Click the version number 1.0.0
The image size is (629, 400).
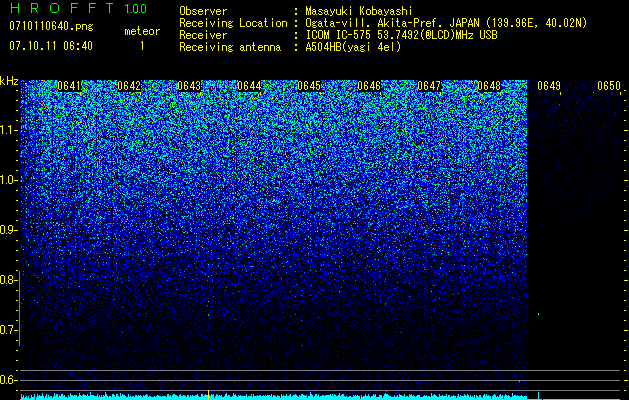[x=136, y=9]
